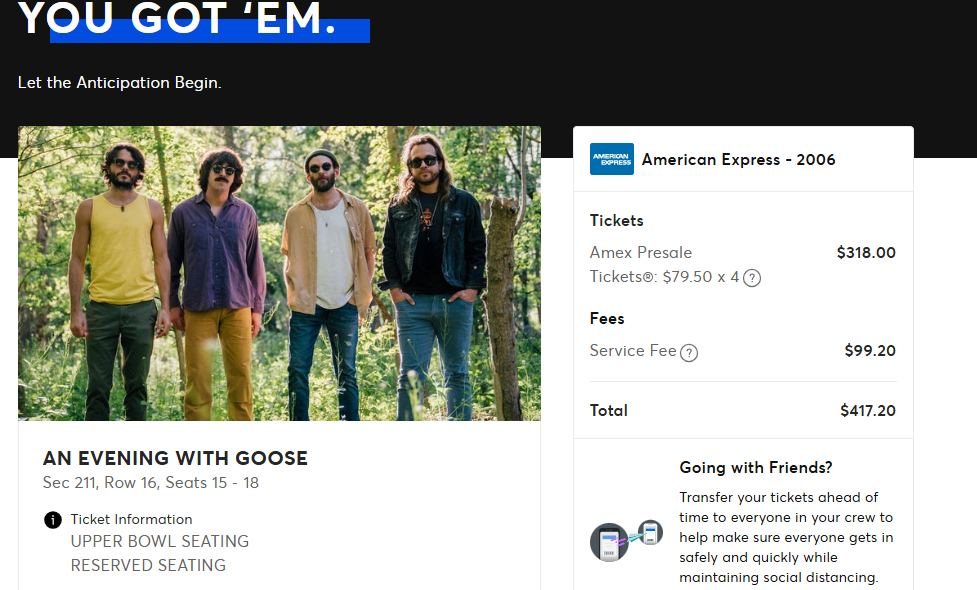Click the ticket transfer phones illustration

(626, 540)
